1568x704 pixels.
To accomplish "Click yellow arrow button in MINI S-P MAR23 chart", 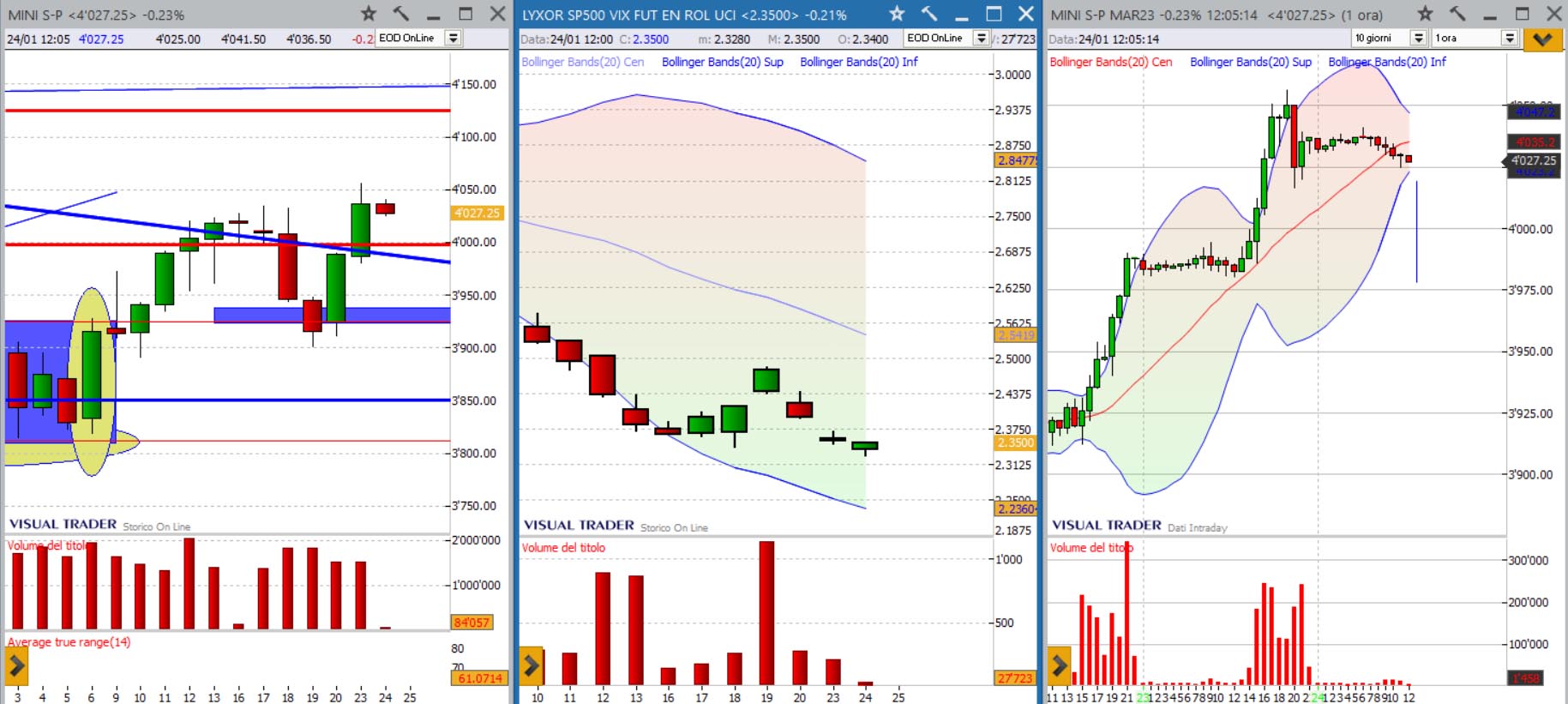I will (1060, 665).
